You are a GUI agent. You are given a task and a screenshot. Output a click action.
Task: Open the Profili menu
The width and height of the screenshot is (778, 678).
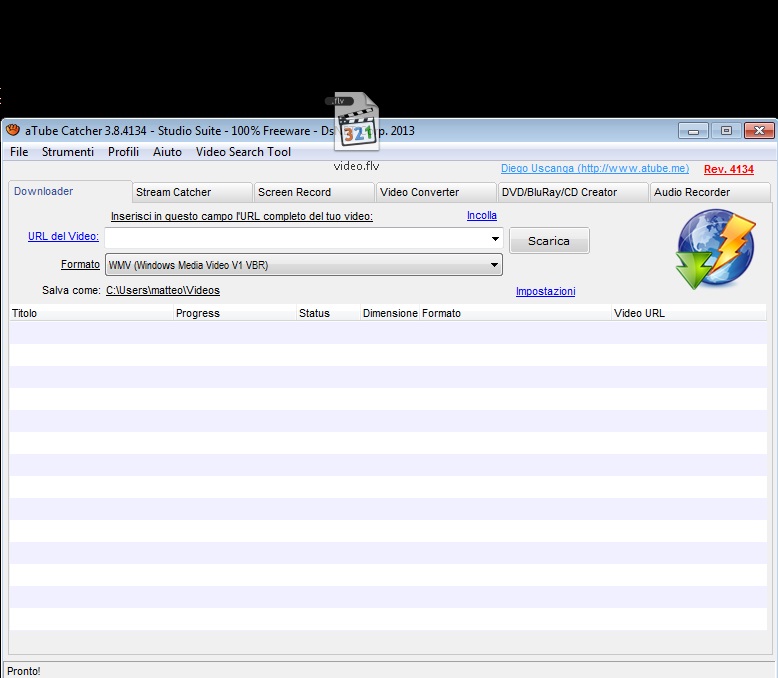tap(123, 152)
